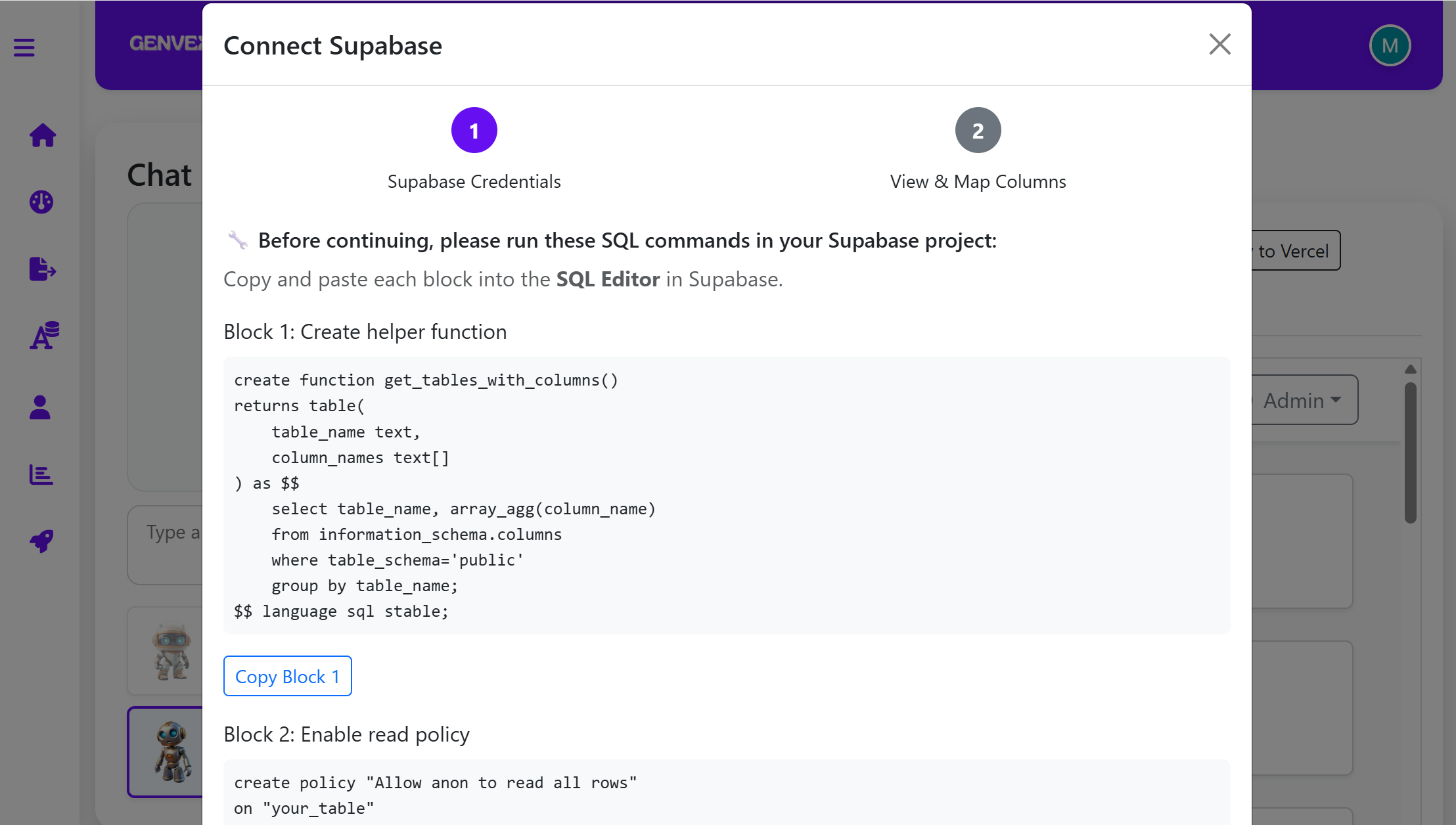The height and width of the screenshot is (825, 1456).
Task: Expand the Admin dropdown
Action: point(1304,400)
